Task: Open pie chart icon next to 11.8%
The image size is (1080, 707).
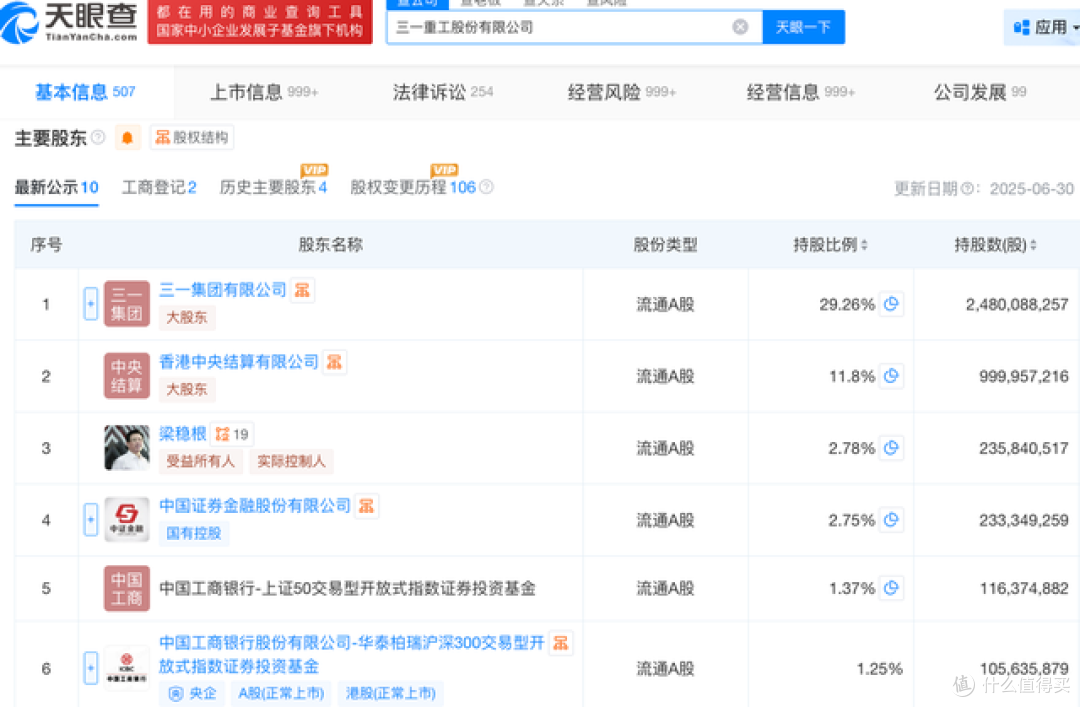Action: [891, 376]
